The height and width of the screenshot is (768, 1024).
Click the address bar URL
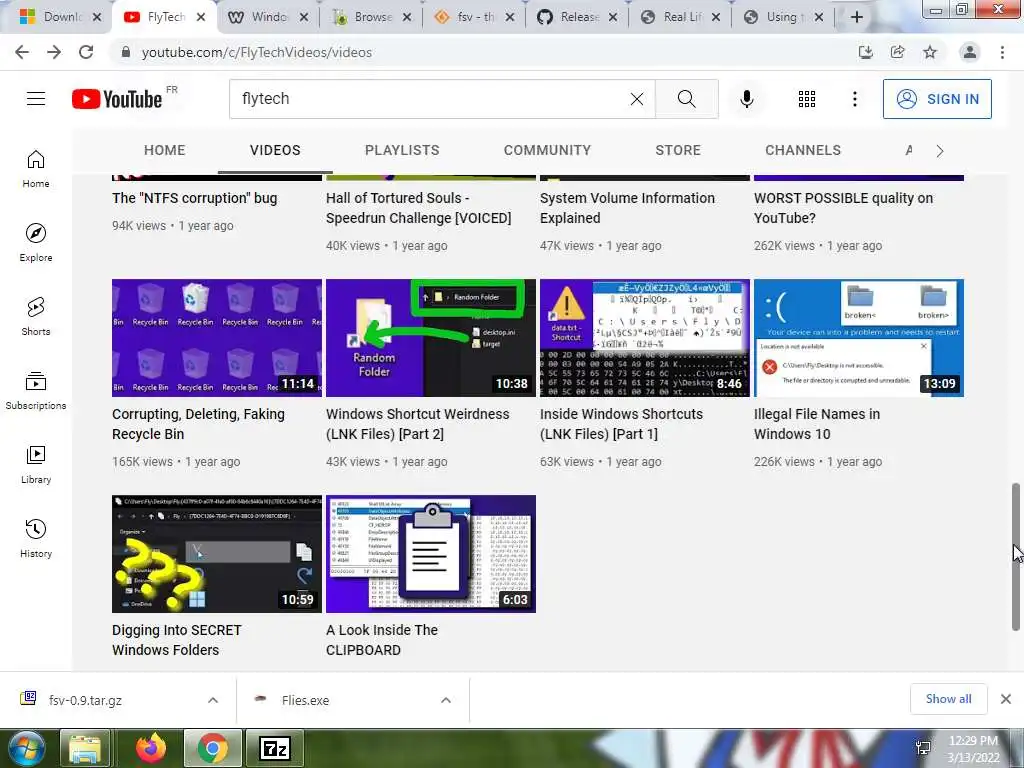[x=257, y=52]
